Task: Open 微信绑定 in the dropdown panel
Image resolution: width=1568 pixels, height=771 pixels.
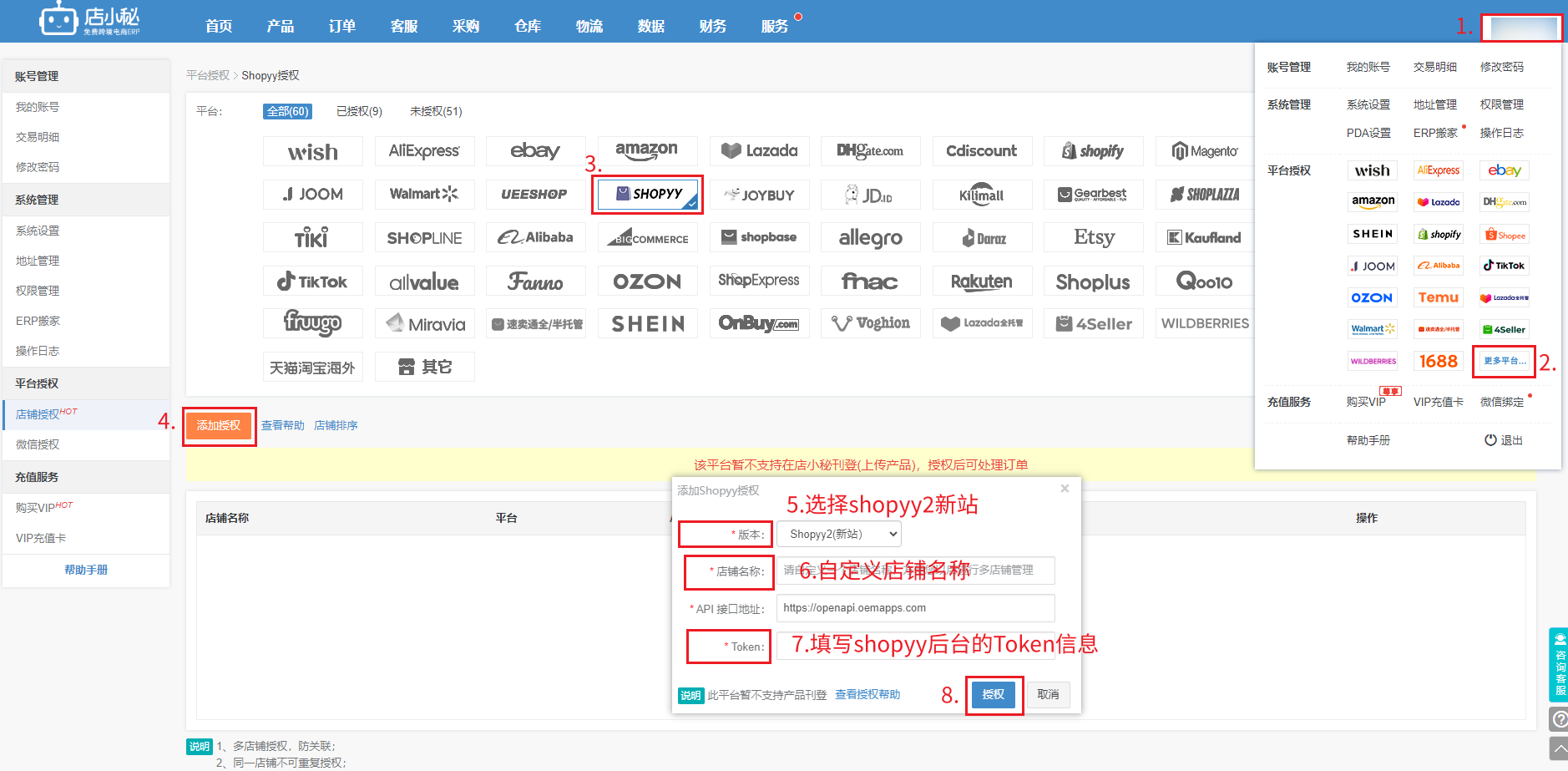Action: tap(1502, 402)
